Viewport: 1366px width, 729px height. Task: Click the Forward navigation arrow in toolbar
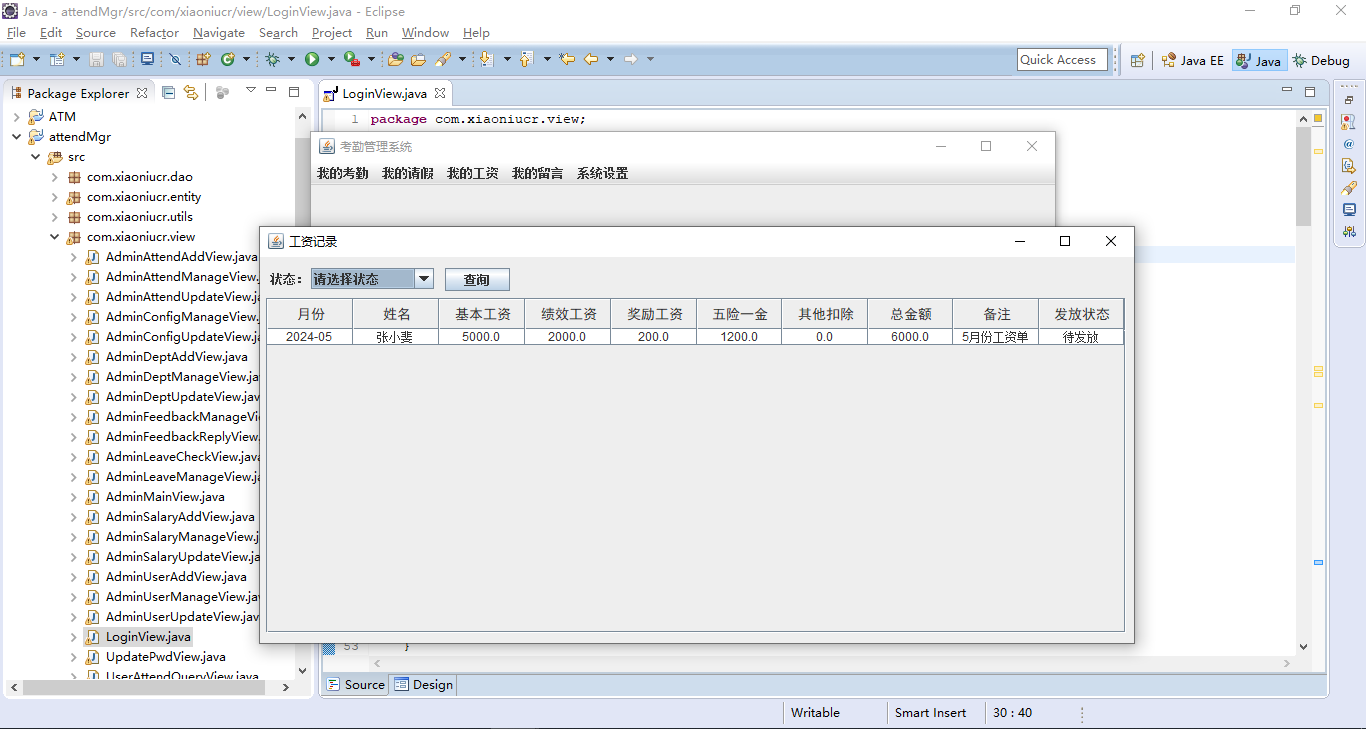tap(631, 60)
